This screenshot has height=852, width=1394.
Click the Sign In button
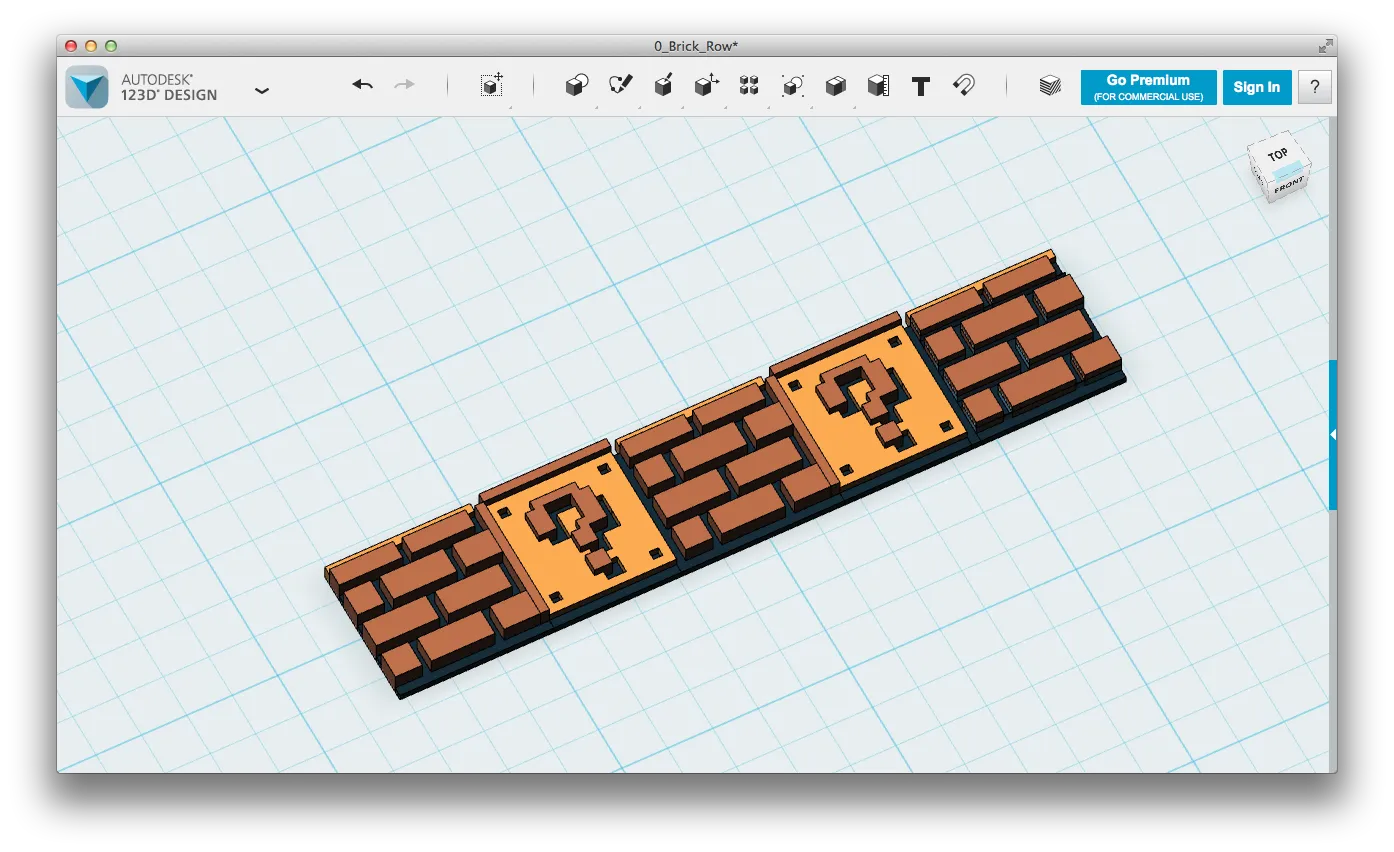[x=1257, y=87]
